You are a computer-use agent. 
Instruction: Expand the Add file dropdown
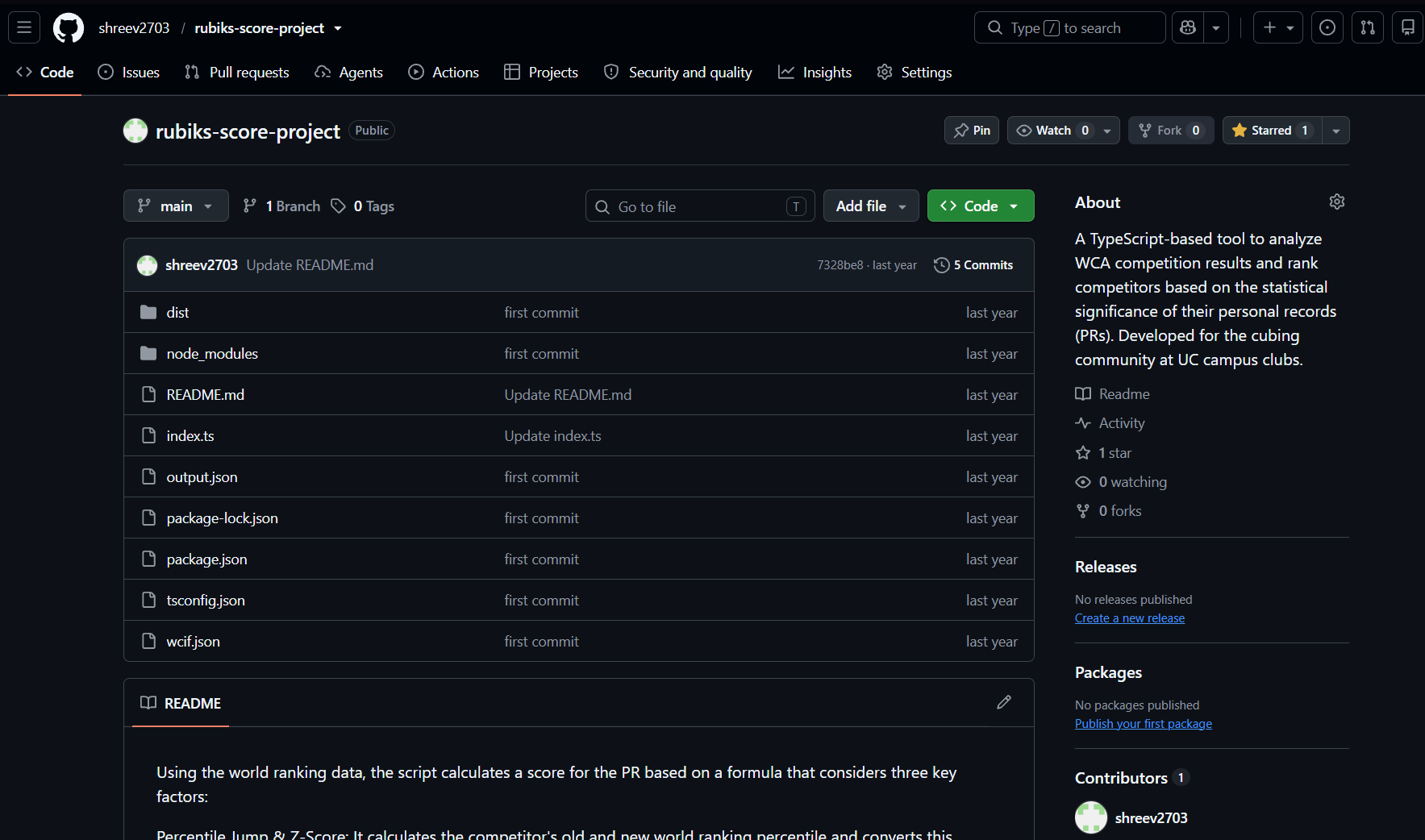click(871, 206)
